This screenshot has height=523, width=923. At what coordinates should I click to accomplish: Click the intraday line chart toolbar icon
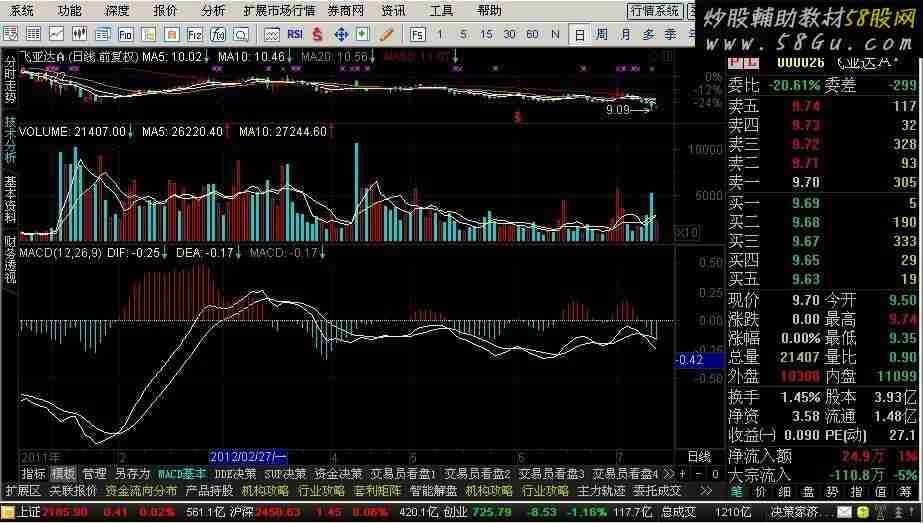(57, 34)
